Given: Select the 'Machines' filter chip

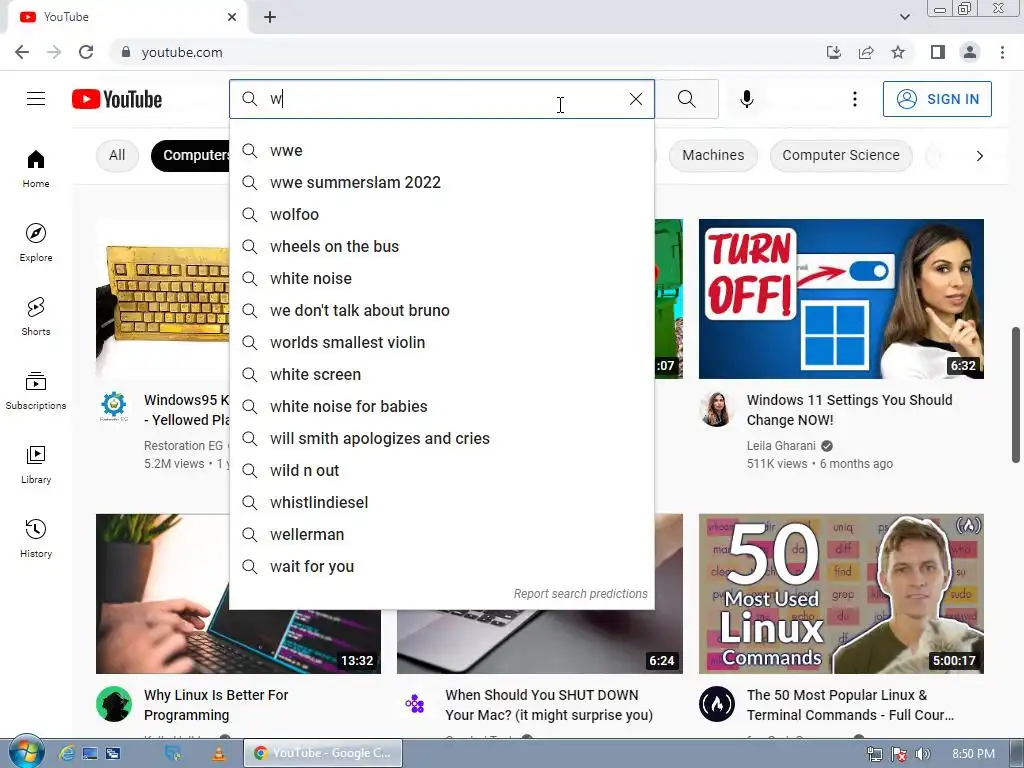Looking at the screenshot, I should [712, 155].
